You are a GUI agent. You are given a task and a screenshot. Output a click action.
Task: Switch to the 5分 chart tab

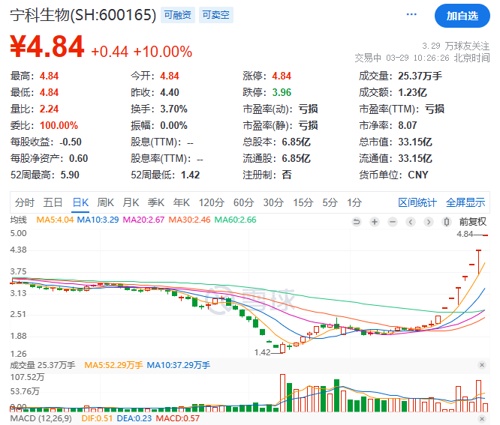(330, 202)
